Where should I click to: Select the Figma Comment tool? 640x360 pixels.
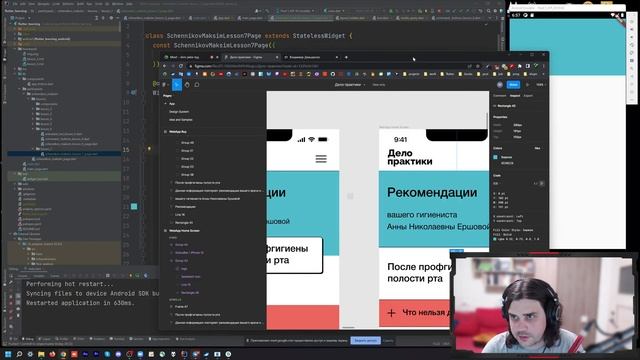[197, 85]
